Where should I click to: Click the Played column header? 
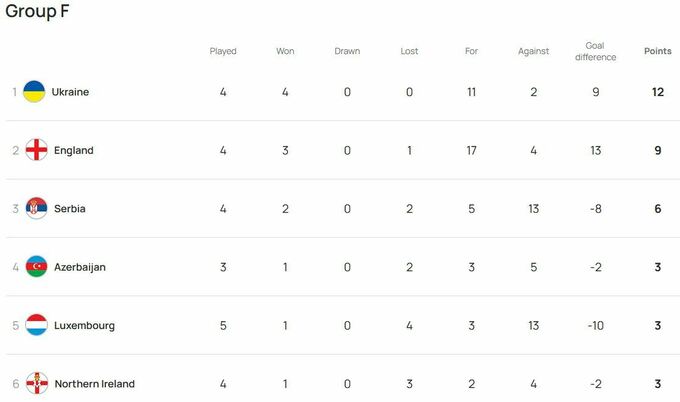point(223,51)
